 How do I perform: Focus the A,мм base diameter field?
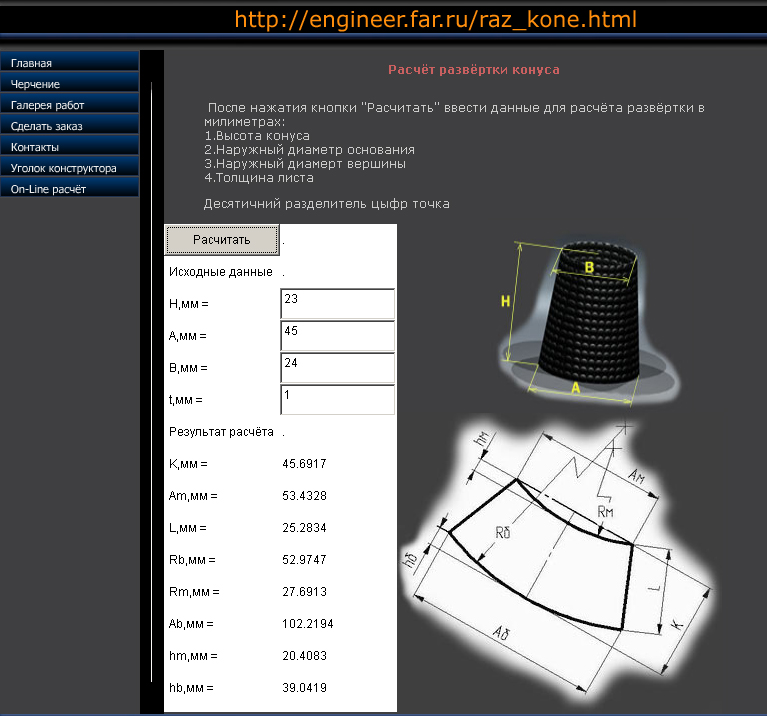click(x=338, y=336)
